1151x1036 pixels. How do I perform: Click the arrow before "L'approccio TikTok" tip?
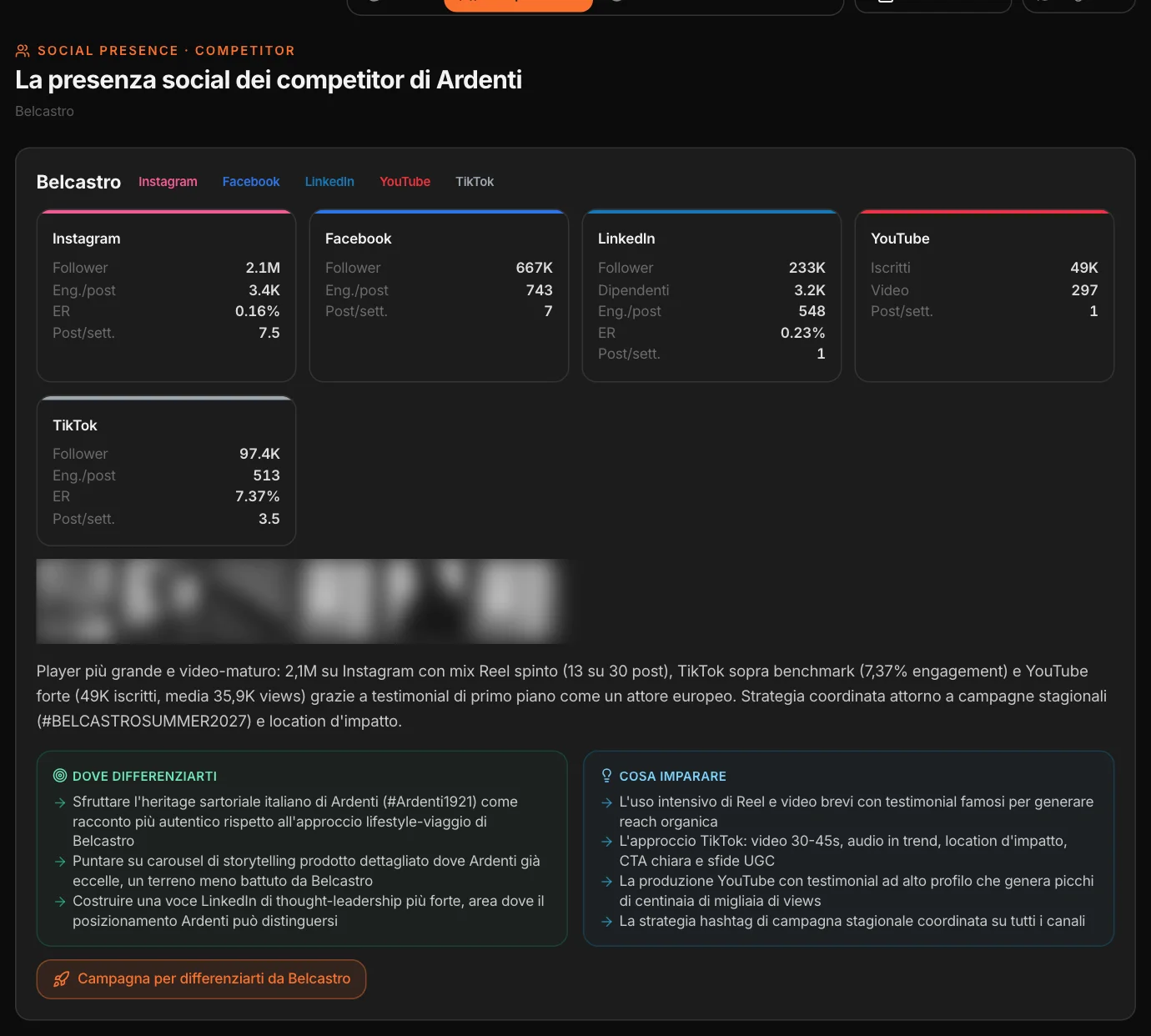pos(606,842)
